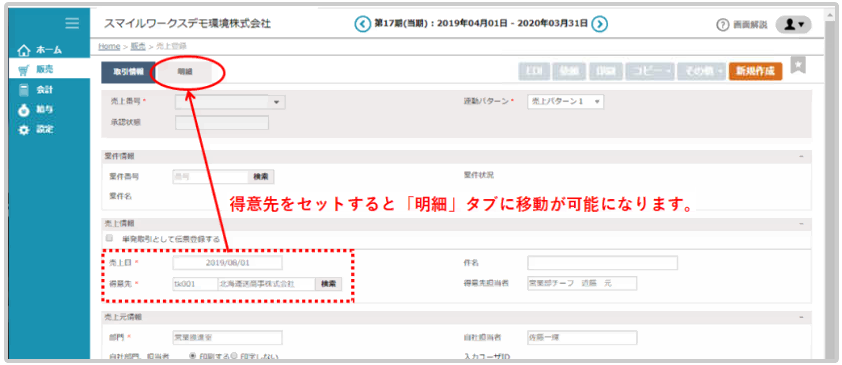This screenshot has width=842, height=365.
Task: Open 販売 in the sidebar
Action: [35, 70]
